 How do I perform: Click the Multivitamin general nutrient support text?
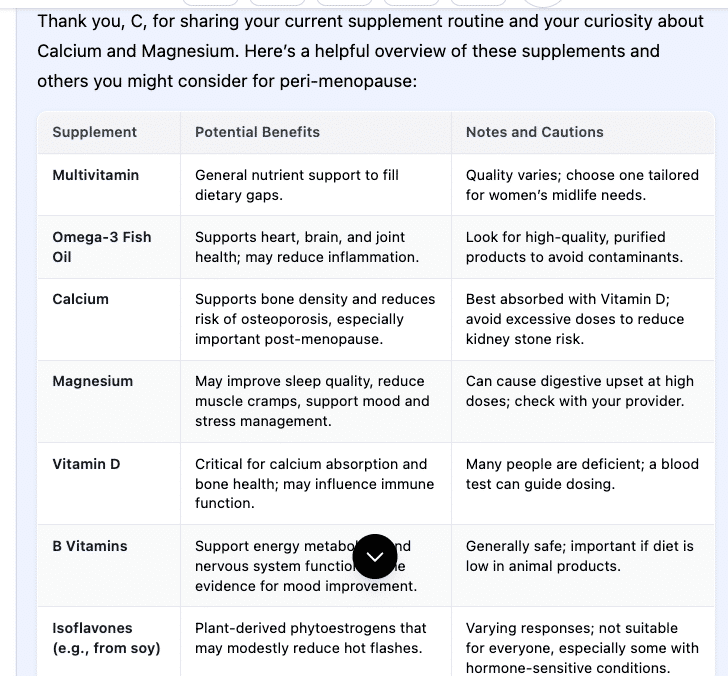pos(296,185)
